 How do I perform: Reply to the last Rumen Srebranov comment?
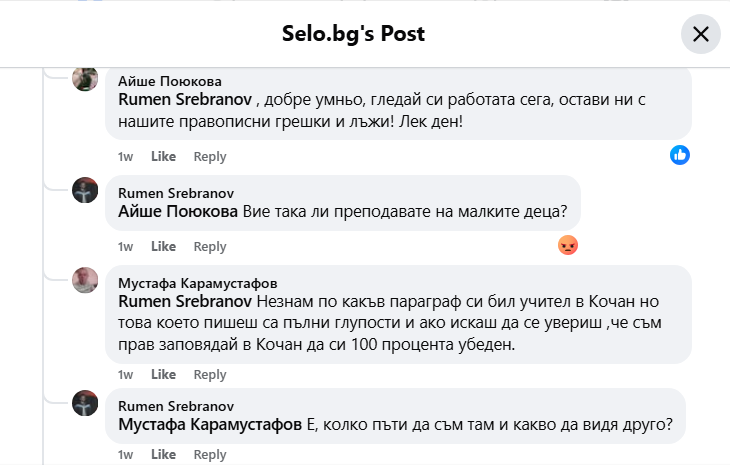point(210,455)
